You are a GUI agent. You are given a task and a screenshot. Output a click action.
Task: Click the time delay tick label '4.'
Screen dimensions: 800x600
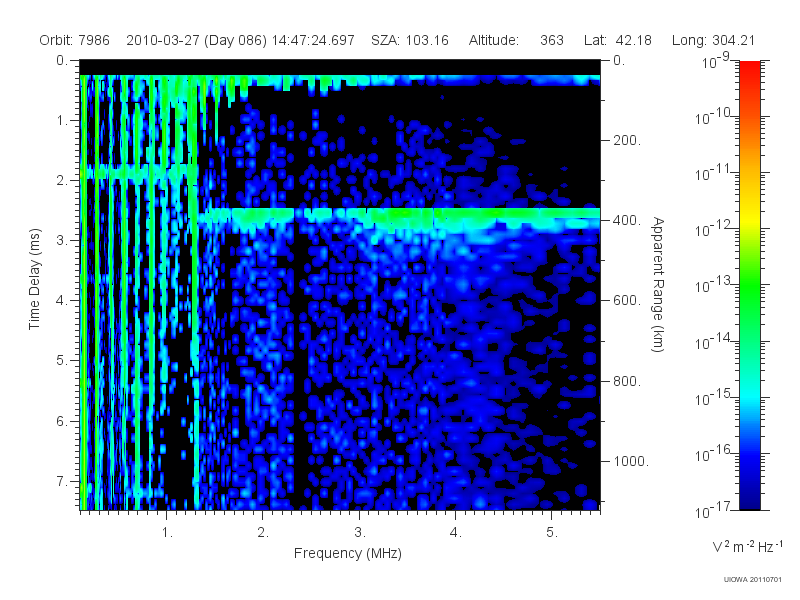61,301
